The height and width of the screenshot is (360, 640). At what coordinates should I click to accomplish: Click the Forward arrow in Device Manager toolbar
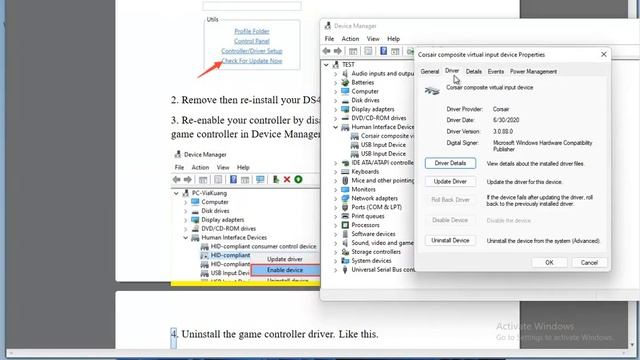[x=338, y=51]
